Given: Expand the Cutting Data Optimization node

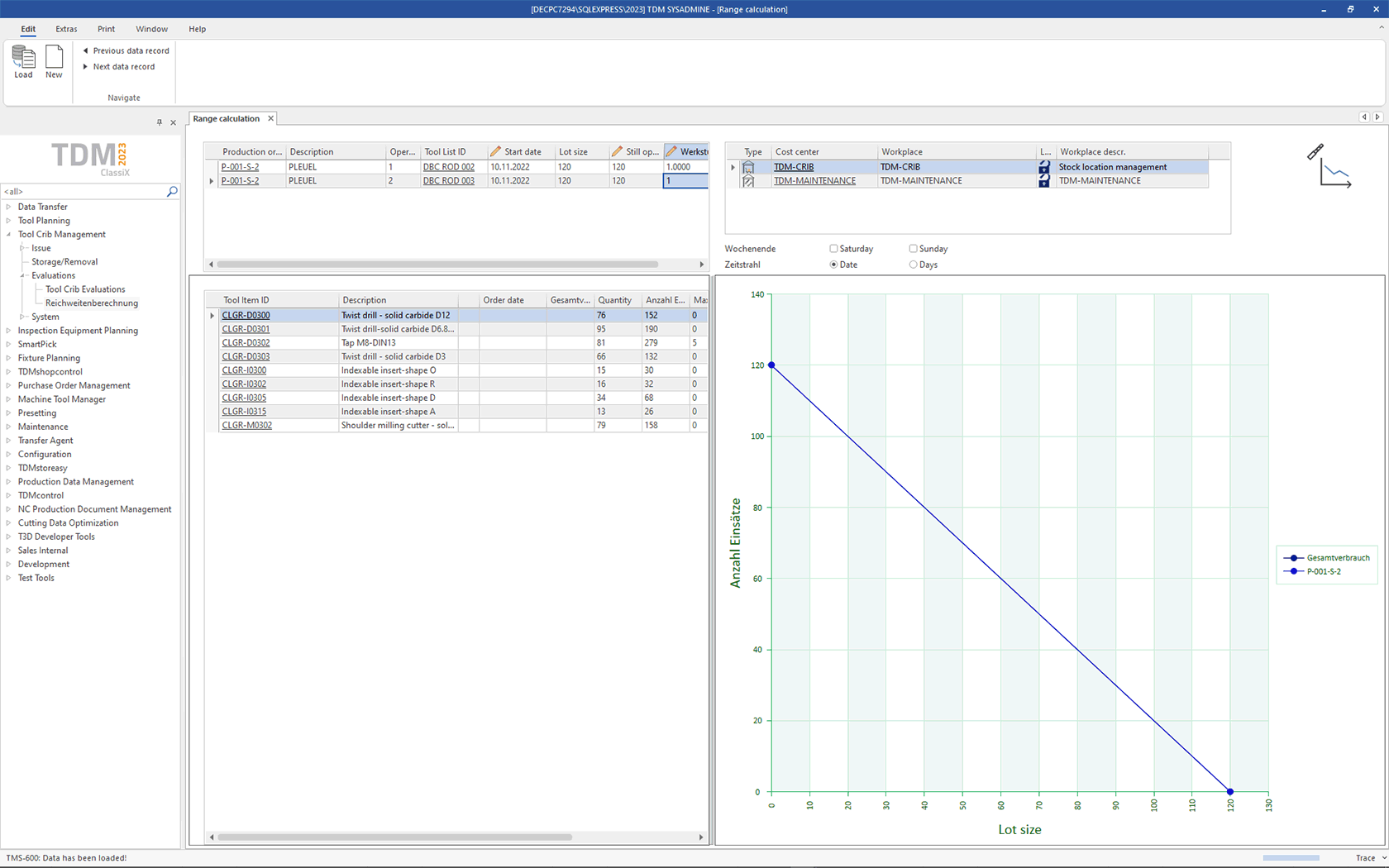Looking at the screenshot, I should tap(8, 523).
